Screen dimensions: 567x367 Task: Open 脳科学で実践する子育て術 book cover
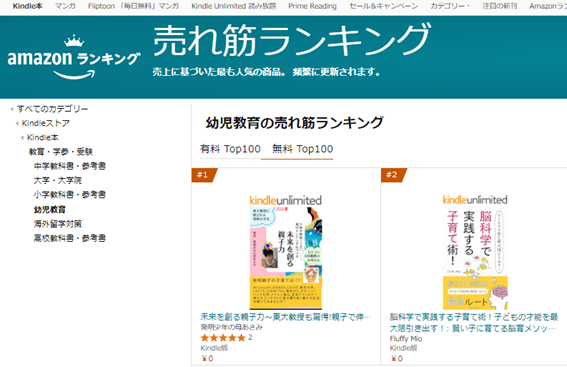click(475, 258)
